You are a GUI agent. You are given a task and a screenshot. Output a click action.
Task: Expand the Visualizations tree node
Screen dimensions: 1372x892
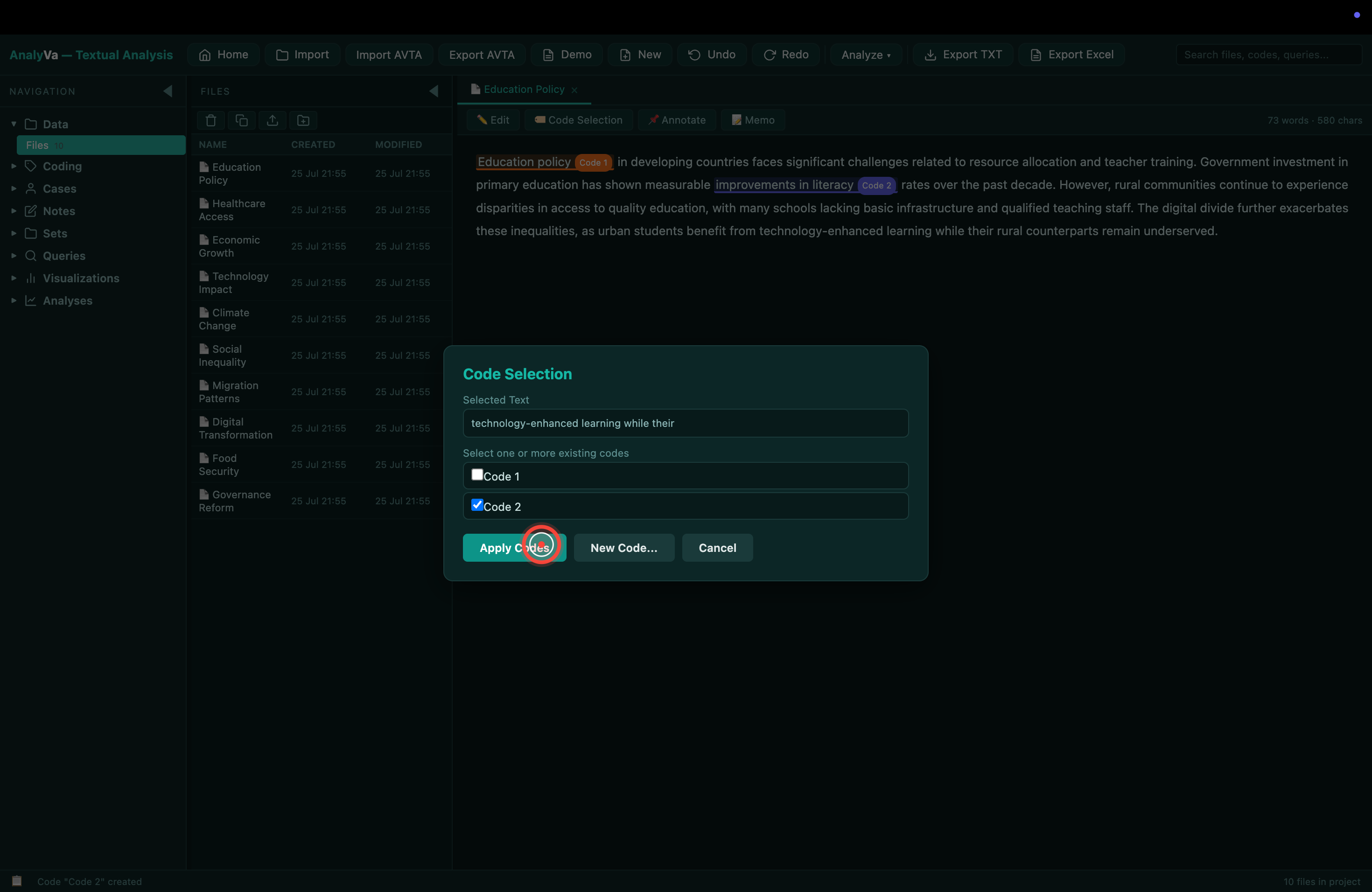14,279
